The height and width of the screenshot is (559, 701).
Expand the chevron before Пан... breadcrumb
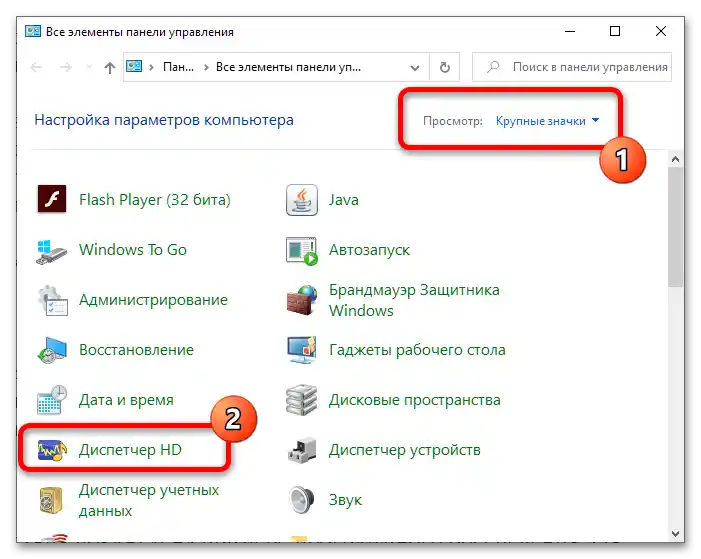(152, 68)
